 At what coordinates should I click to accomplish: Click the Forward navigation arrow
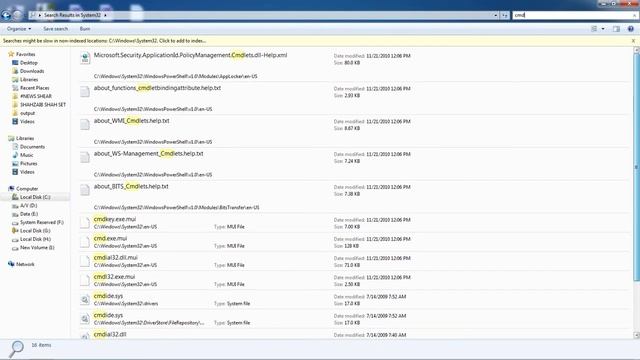(x=18, y=15)
